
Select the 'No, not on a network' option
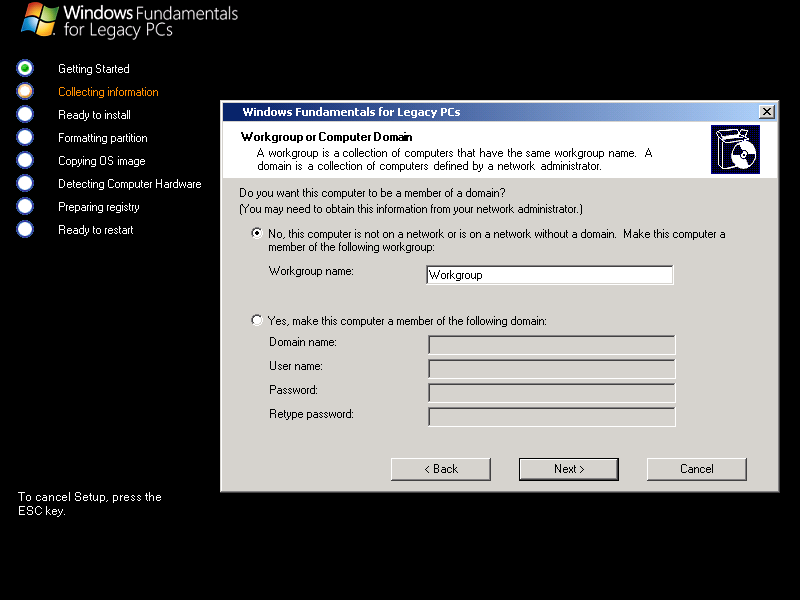(257, 234)
